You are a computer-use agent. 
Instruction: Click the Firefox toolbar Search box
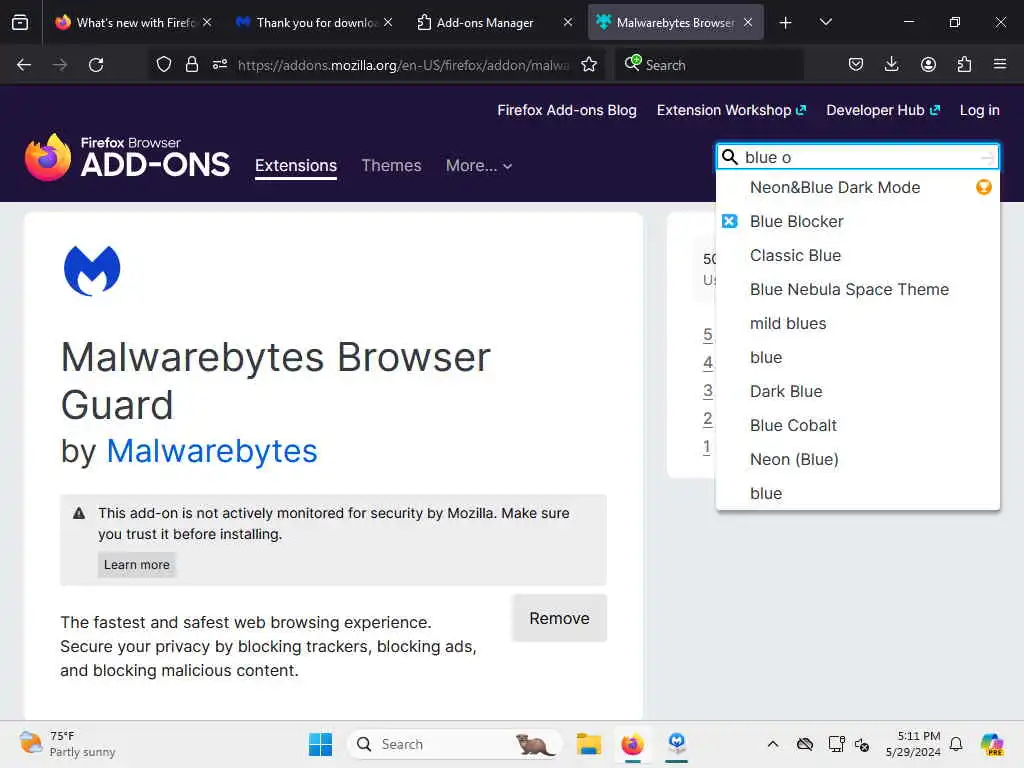tap(709, 65)
